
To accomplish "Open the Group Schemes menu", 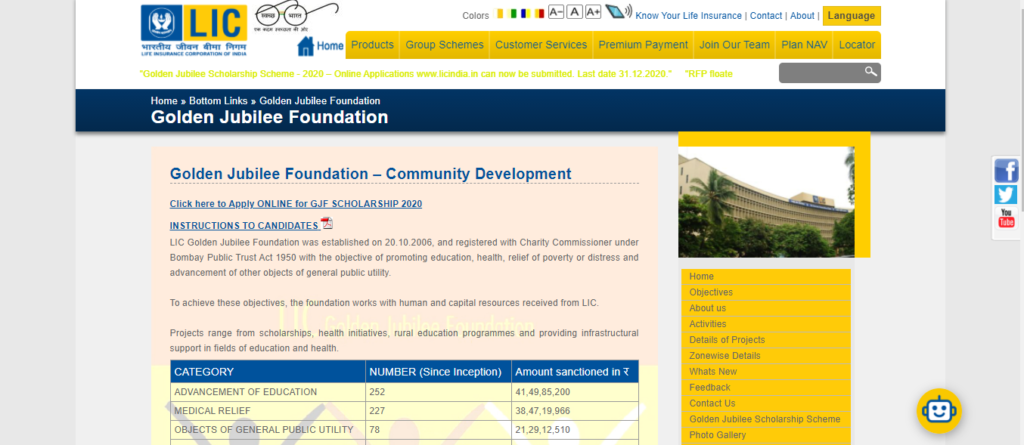I will (444, 45).
